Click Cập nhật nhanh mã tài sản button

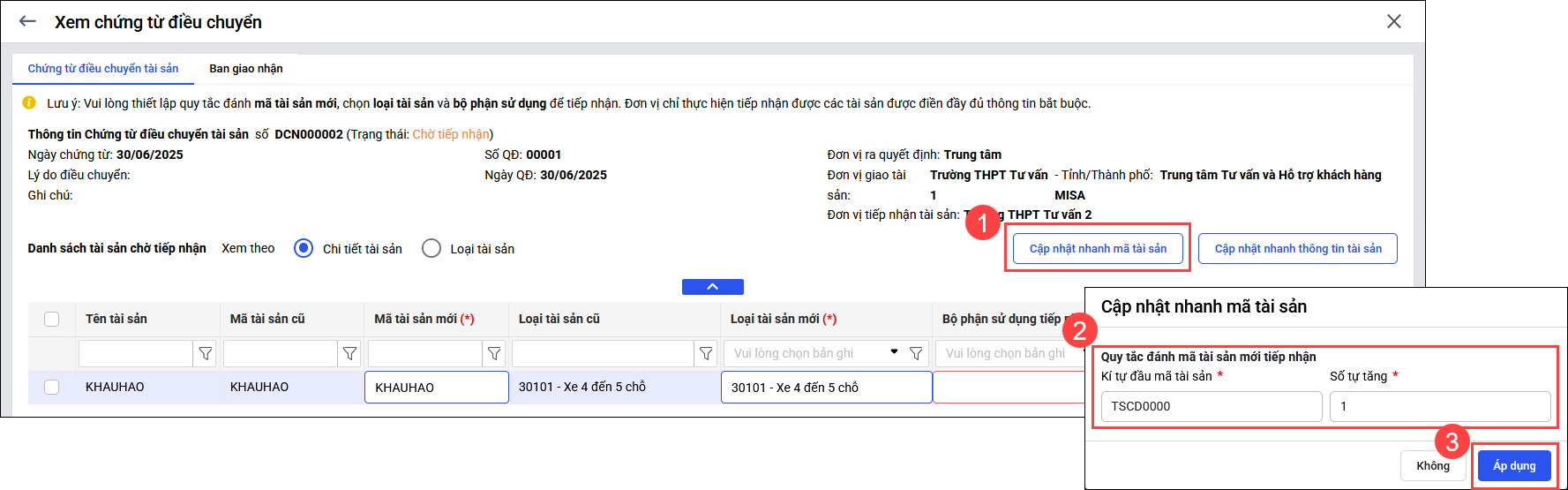[x=1098, y=249]
